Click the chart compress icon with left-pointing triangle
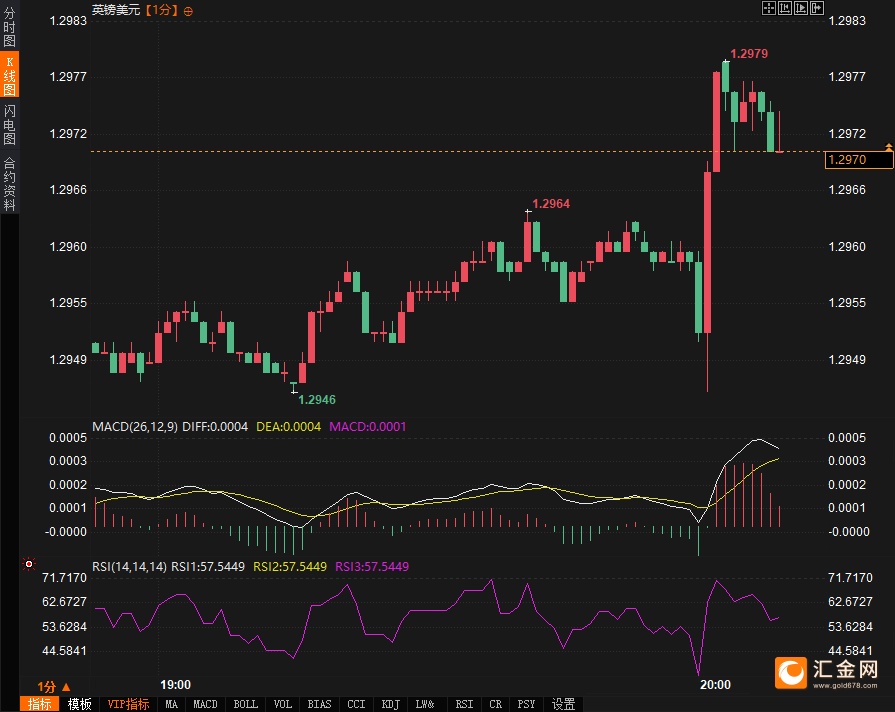Image resolution: width=895 pixels, height=712 pixels. click(x=785, y=8)
